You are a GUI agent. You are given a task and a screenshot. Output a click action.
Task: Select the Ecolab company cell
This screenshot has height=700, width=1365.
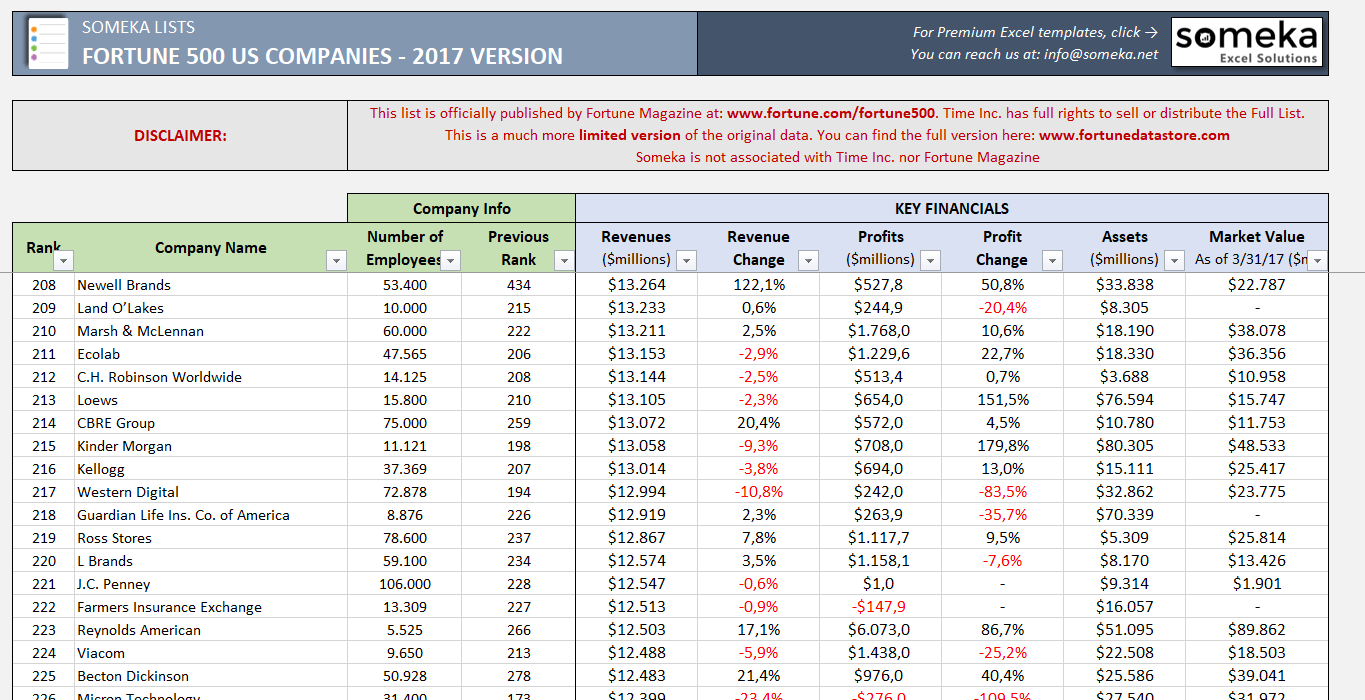211,354
